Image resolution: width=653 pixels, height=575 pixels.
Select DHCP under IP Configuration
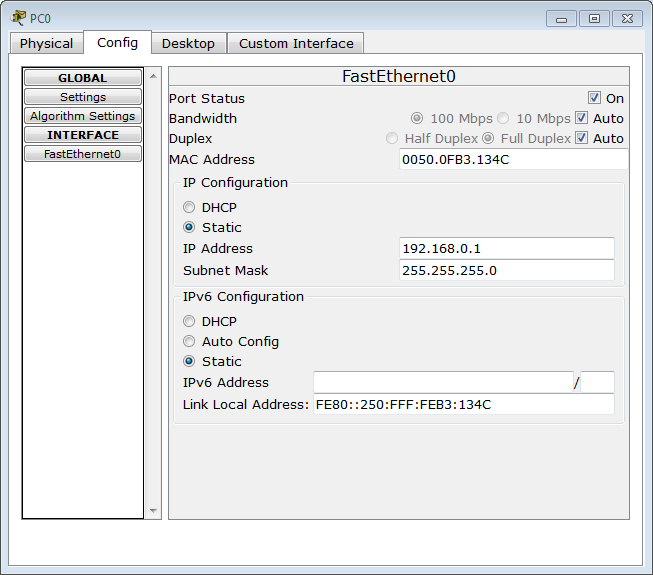[x=189, y=207]
